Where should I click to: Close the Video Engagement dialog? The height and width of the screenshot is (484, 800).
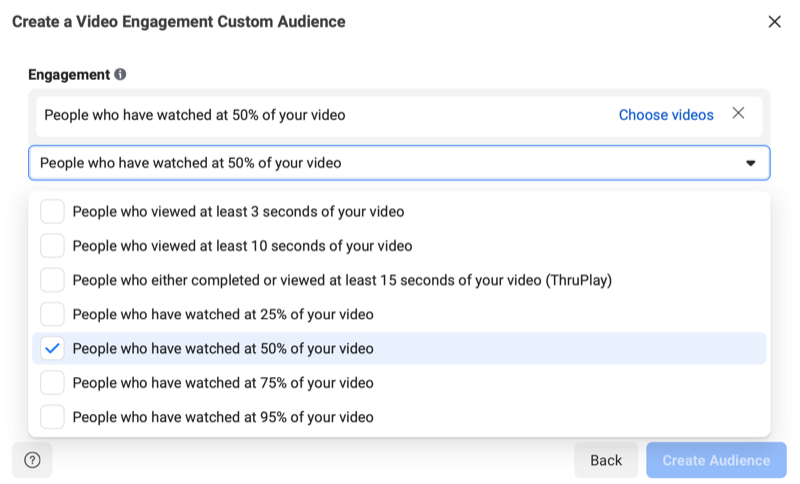pyautogui.click(x=774, y=21)
